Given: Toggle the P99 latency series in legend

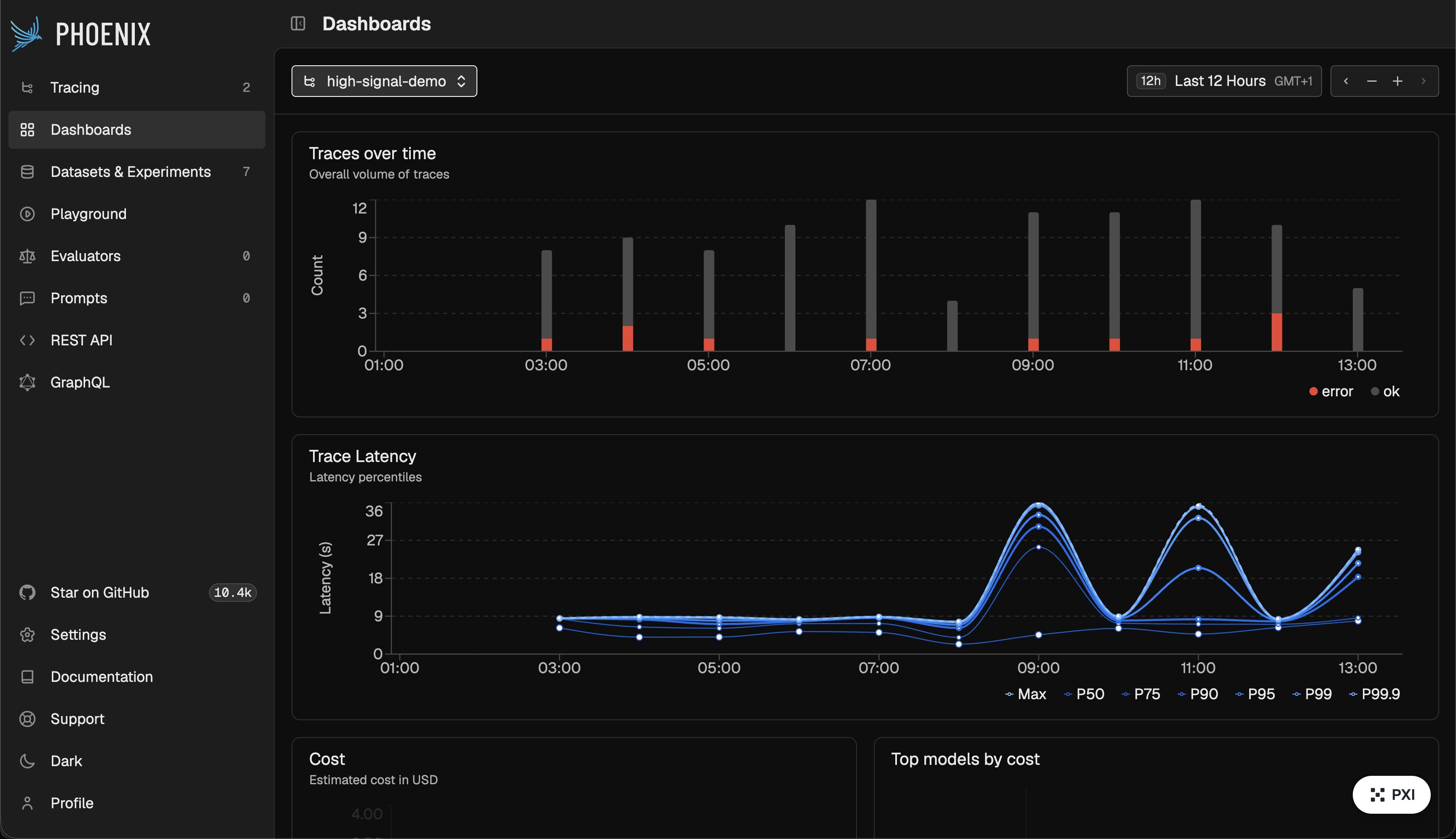Looking at the screenshot, I should [x=1312, y=695].
